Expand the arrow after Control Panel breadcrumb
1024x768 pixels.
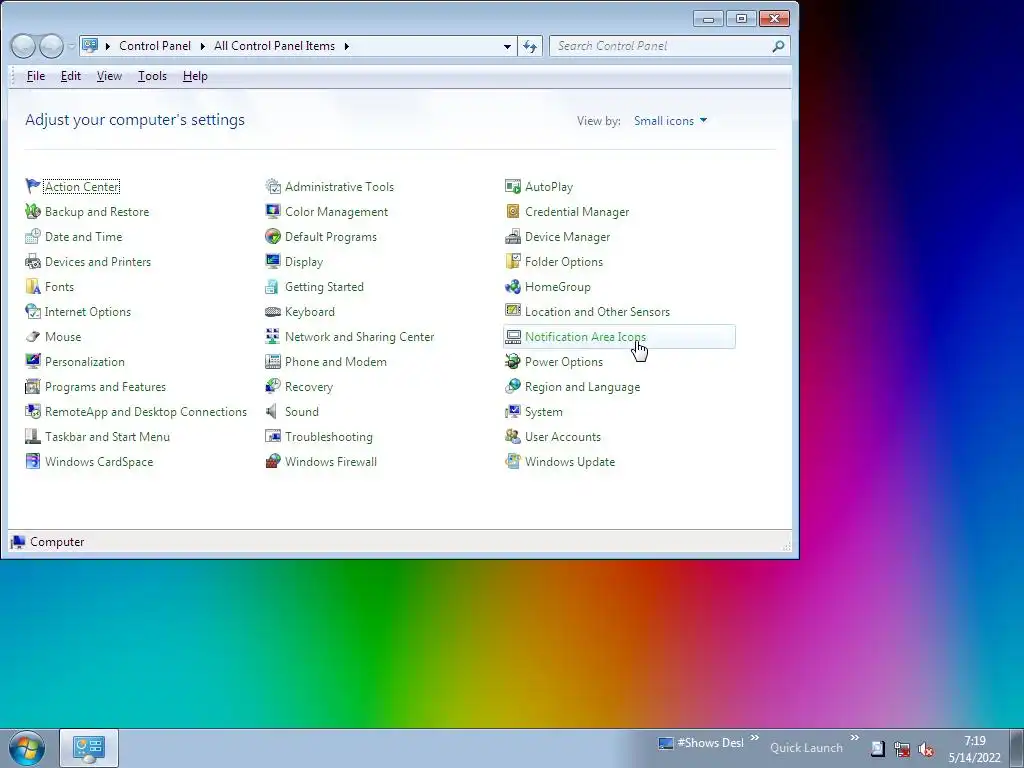[x=202, y=46]
